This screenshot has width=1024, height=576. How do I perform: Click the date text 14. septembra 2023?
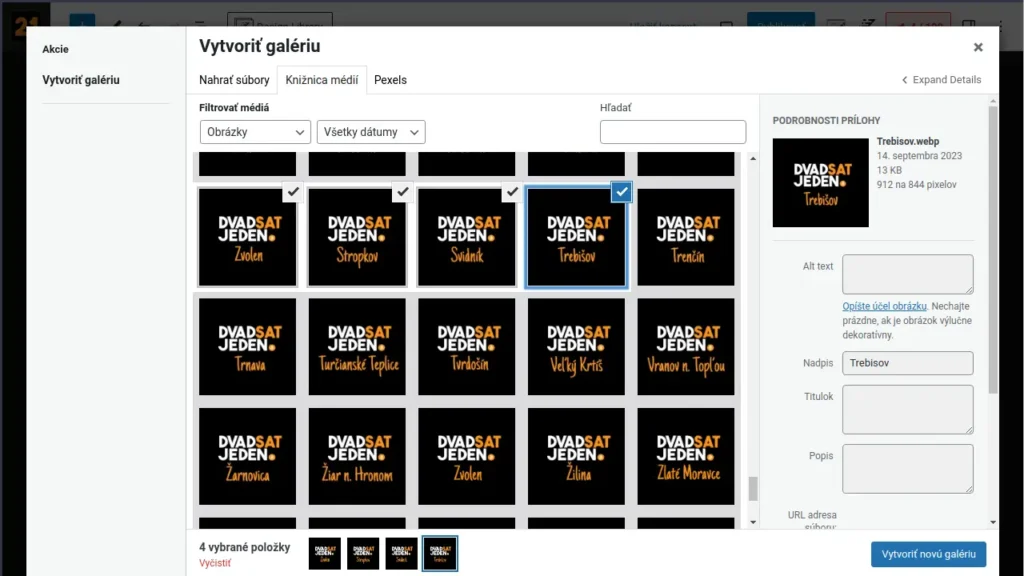919,155
